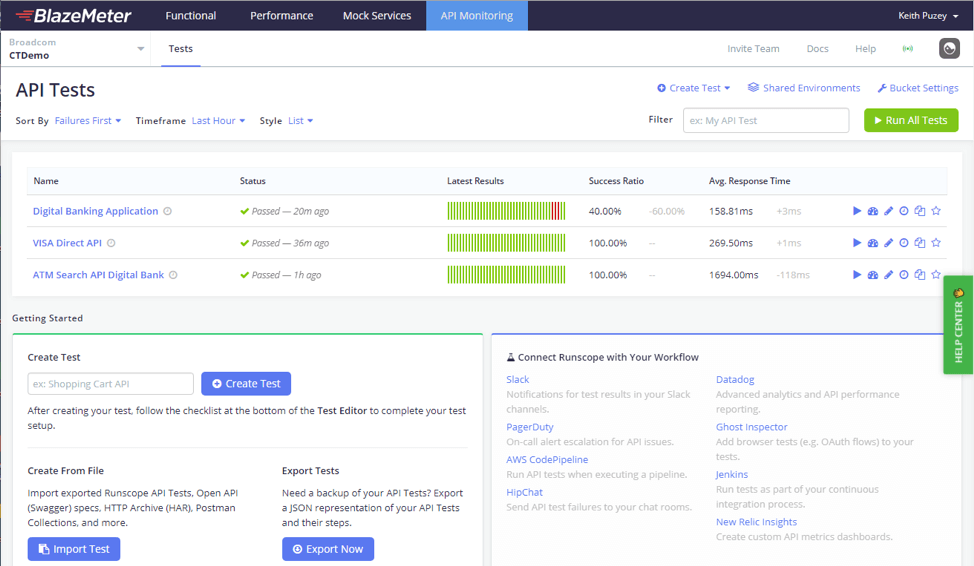Switch to the Performance tab
974x566 pixels.
pyautogui.click(x=281, y=16)
